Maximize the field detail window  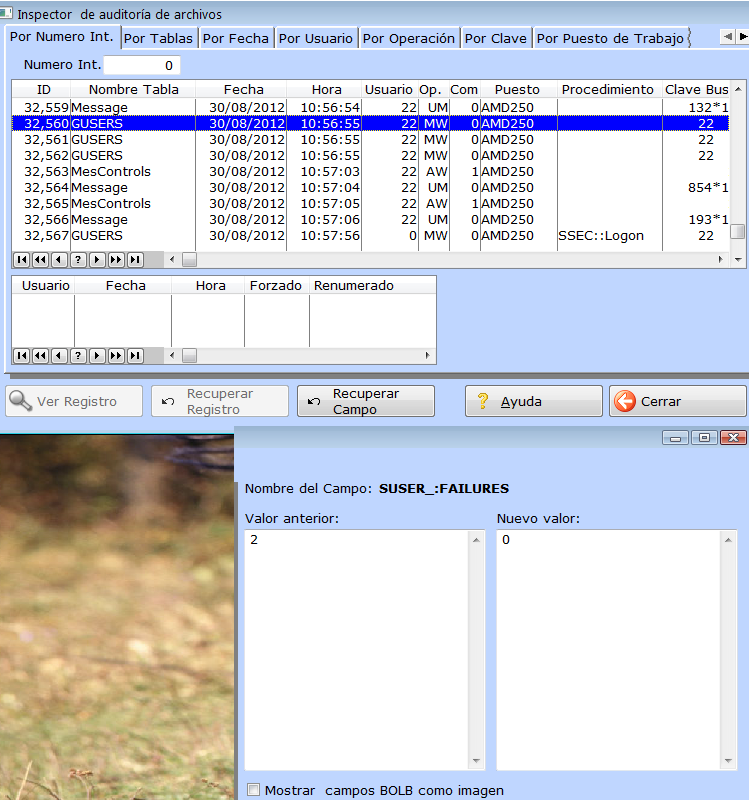tap(705, 438)
